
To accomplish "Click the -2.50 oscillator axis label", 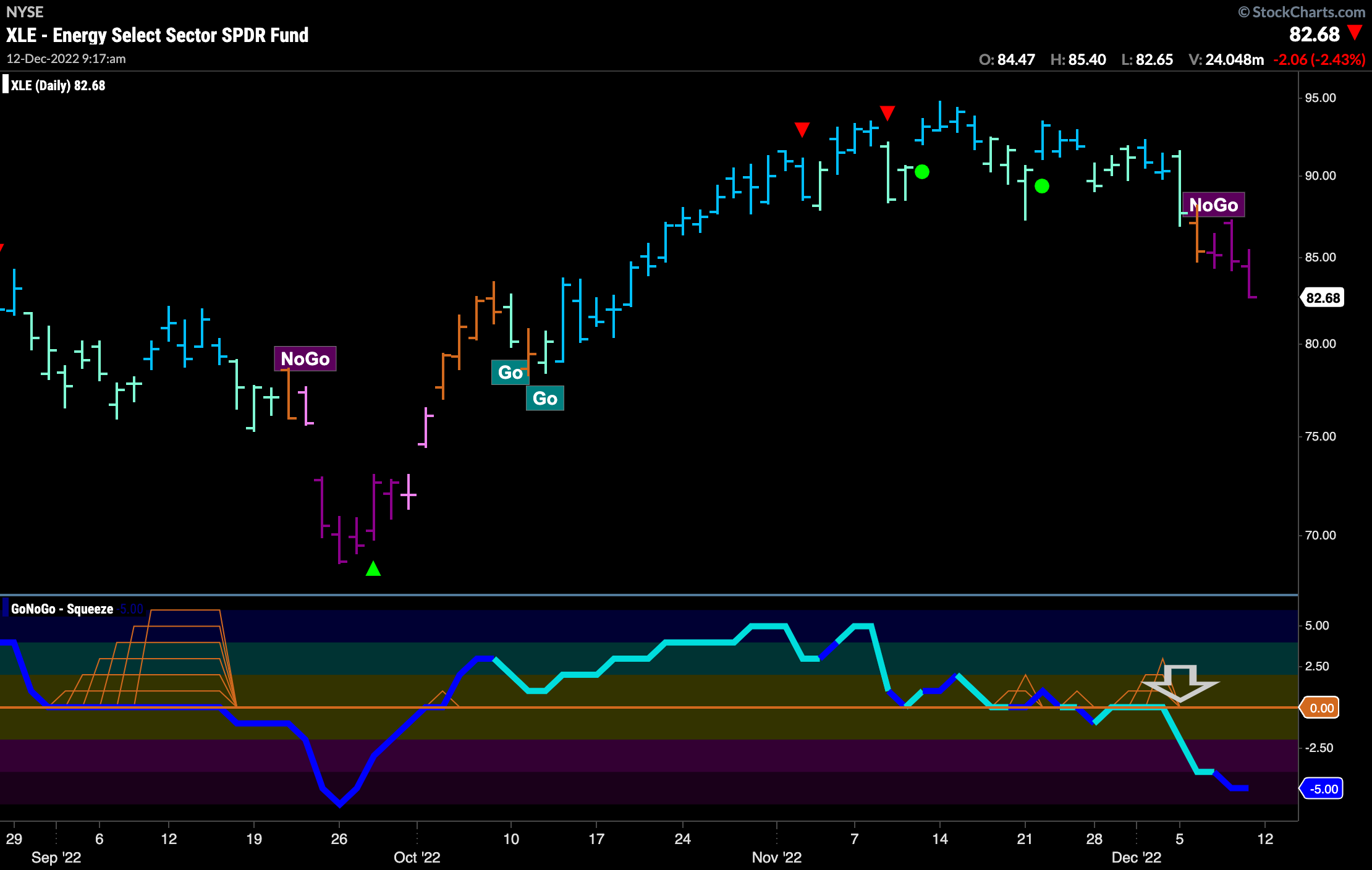I will coord(1318,748).
